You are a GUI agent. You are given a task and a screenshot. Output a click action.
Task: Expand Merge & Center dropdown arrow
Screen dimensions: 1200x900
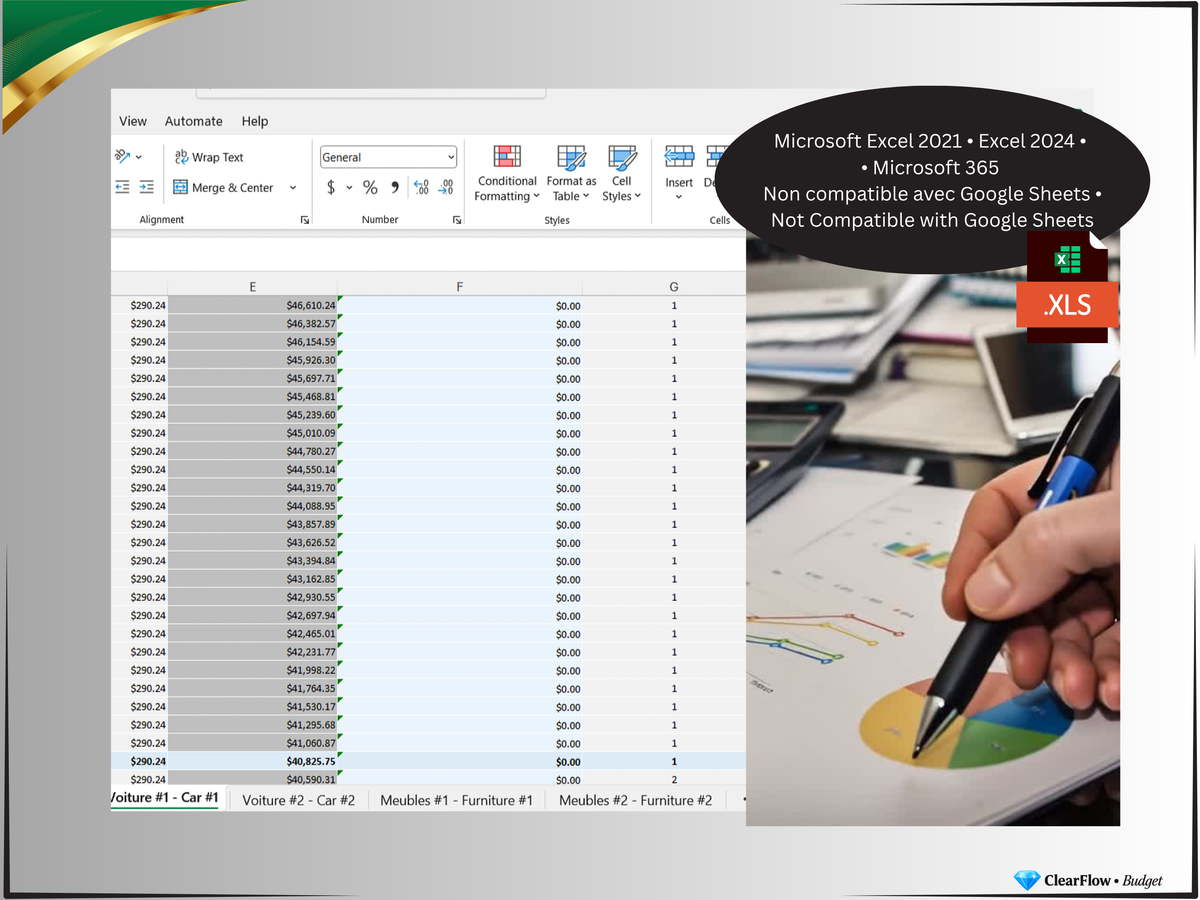pyautogui.click(x=293, y=187)
